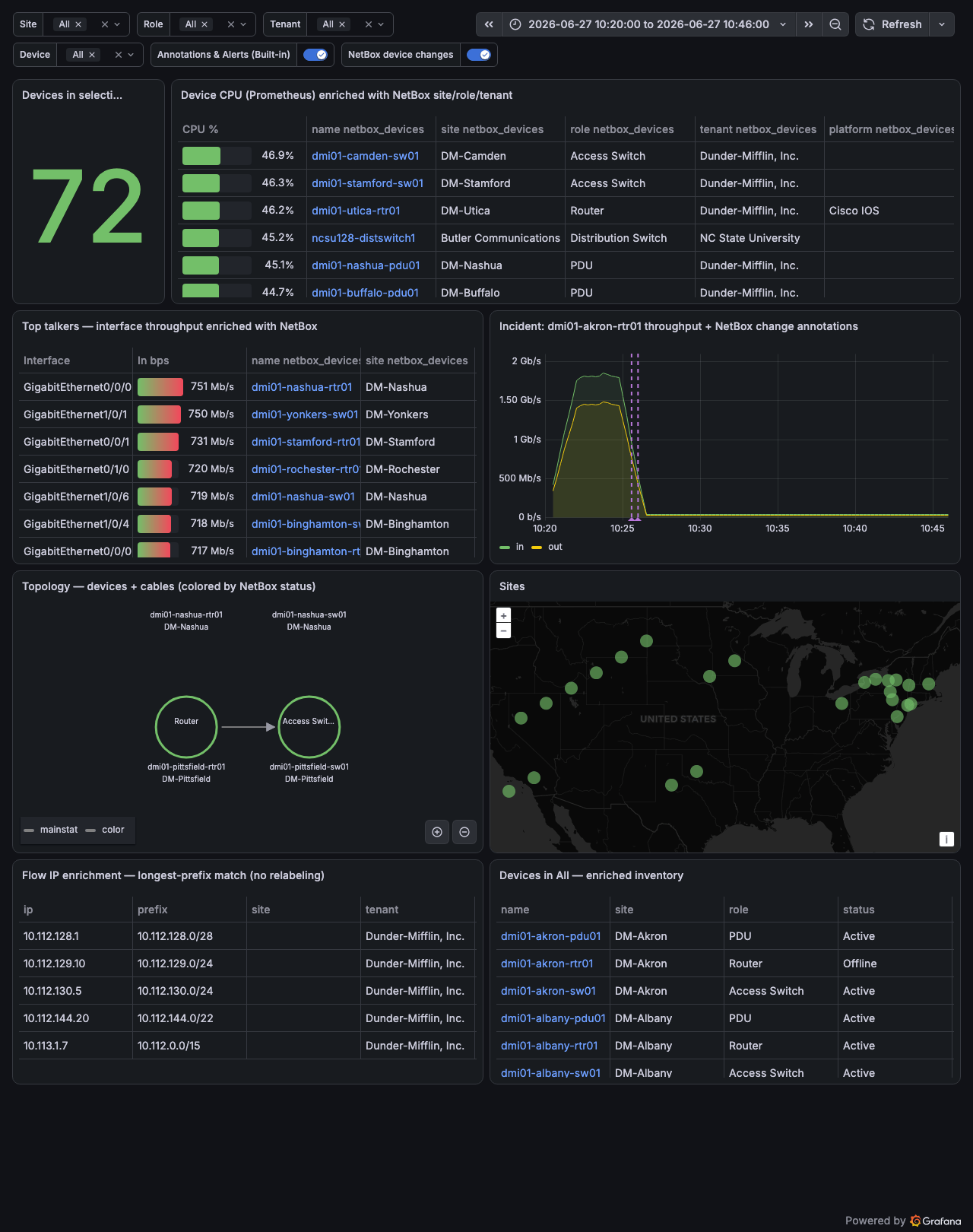The width and height of the screenshot is (973, 1232).
Task: Sort Top talkers by In bps header
Action: coord(154,360)
